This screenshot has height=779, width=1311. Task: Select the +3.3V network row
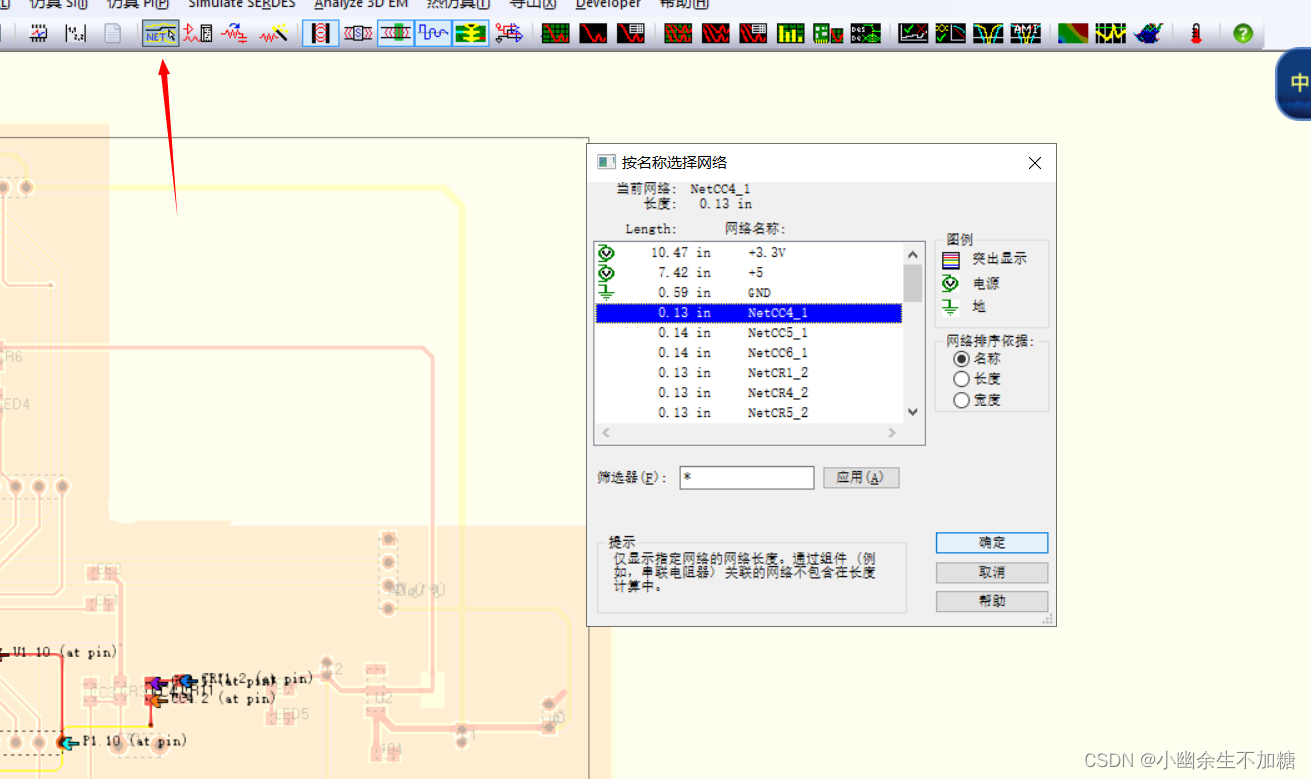pos(749,253)
